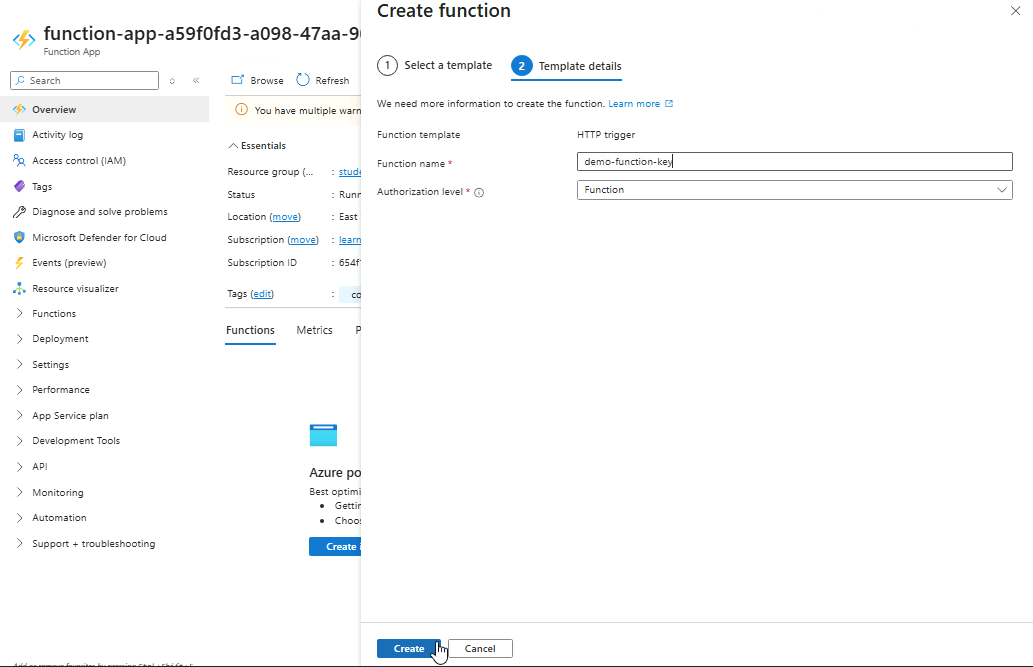Click the Activity log icon in sidebar

[x=19, y=135]
